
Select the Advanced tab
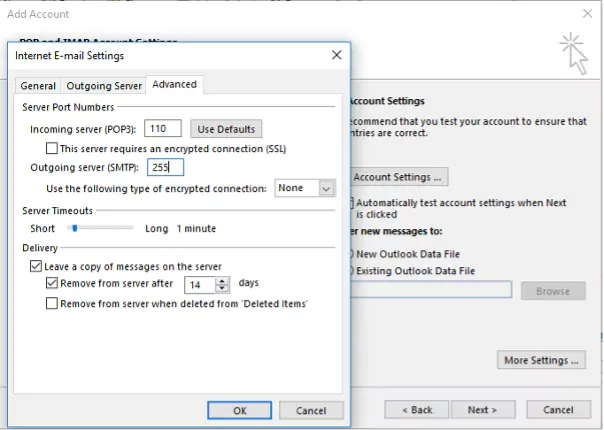pyautogui.click(x=174, y=85)
